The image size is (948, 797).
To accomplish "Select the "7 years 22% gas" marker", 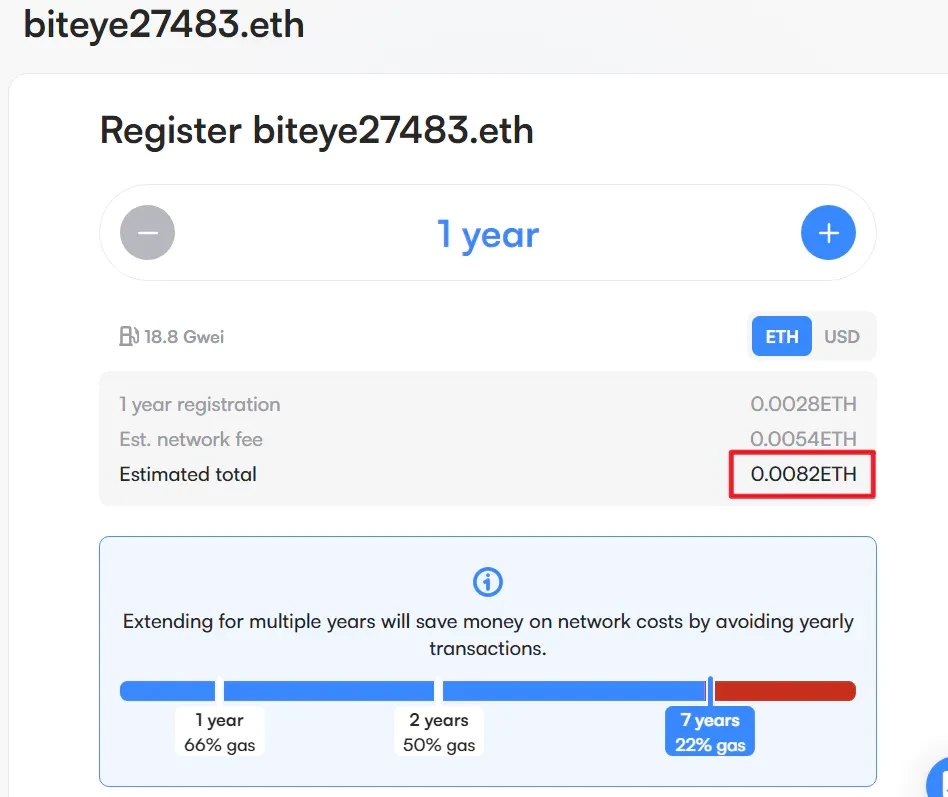I will point(710,732).
